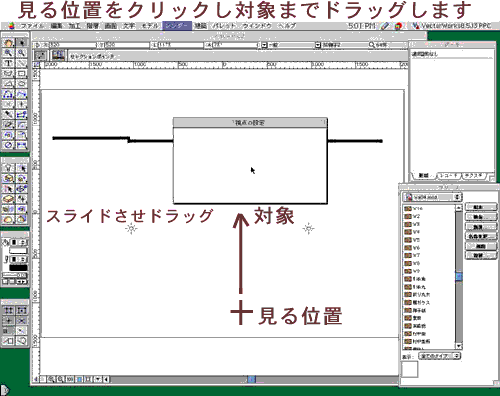Open the fill style popup in the Attributes palette
The image size is (500, 396).
coord(15,242)
